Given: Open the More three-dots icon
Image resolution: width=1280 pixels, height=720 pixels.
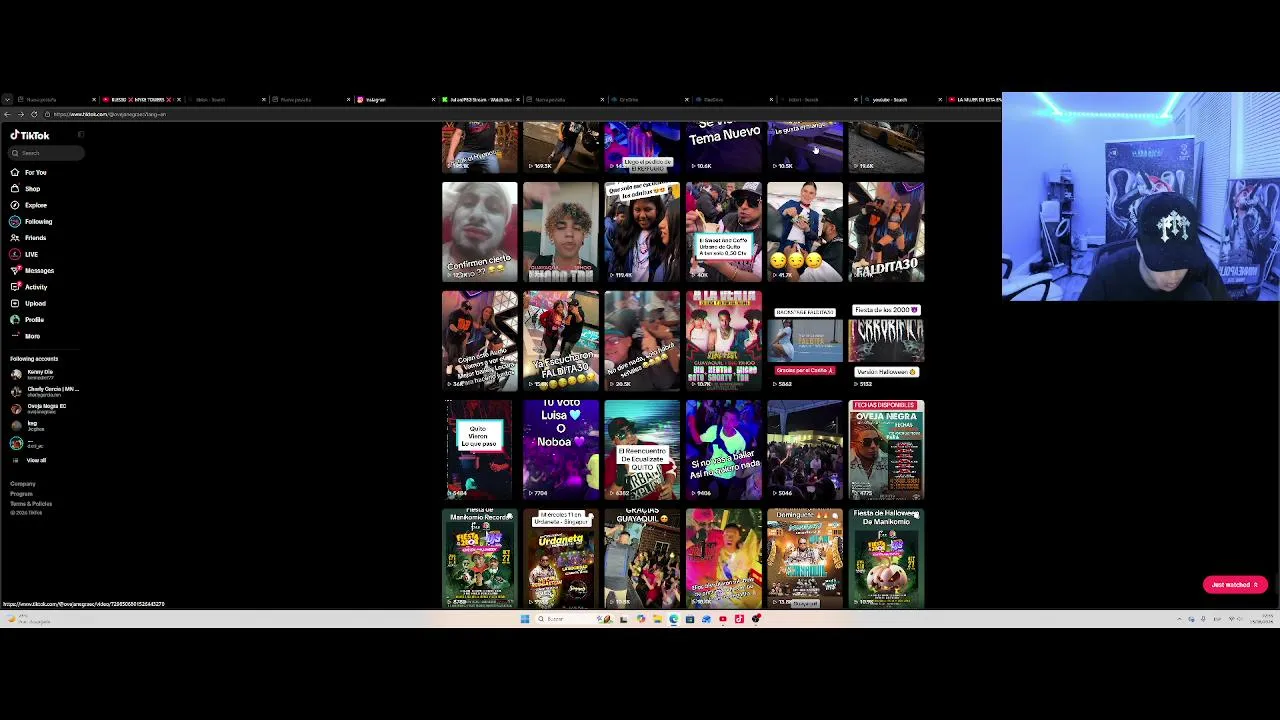Looking at the screenshot, I should point(15,336).
